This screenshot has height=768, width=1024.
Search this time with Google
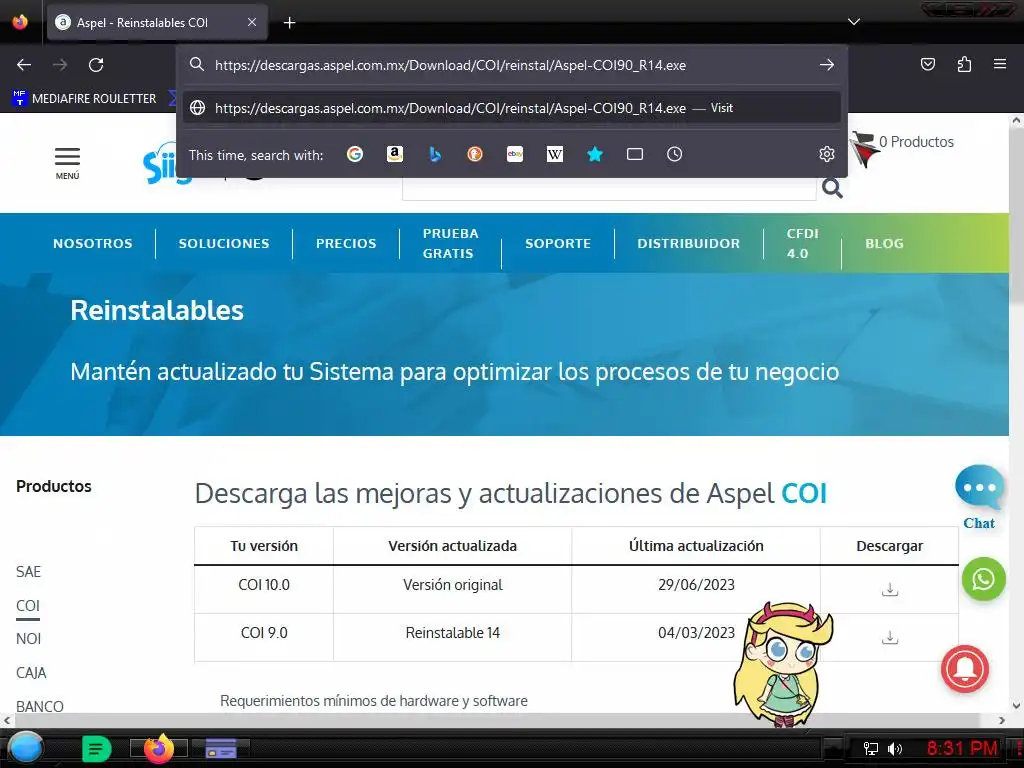point(355,154)
